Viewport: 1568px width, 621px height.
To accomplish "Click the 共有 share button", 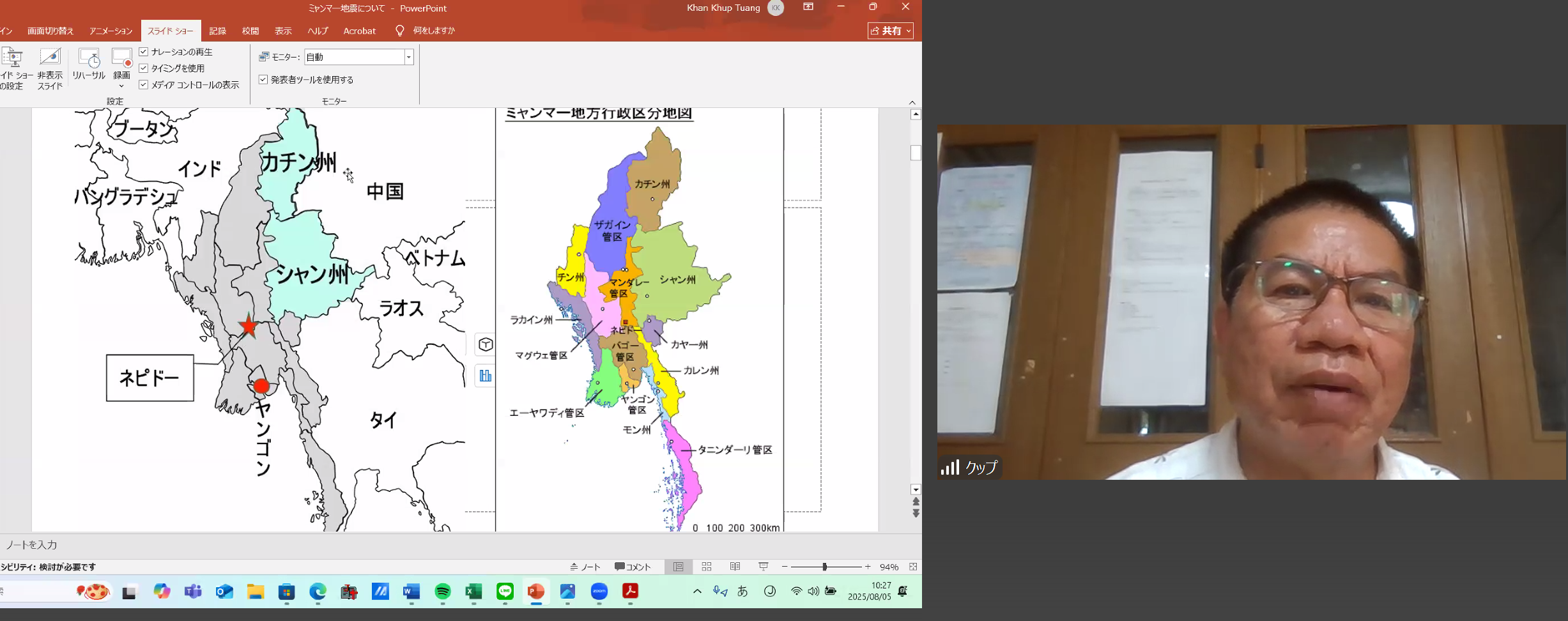I will coord(890,31).
